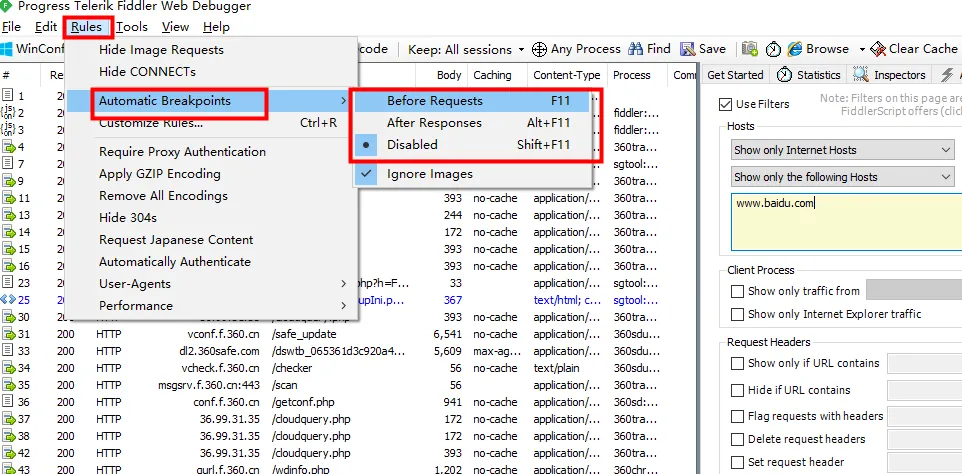This screenshot has height=474, width=962.
Task: Click session 25 blue arrows icon
Action: pyautogui.click(x=8, y=300)
